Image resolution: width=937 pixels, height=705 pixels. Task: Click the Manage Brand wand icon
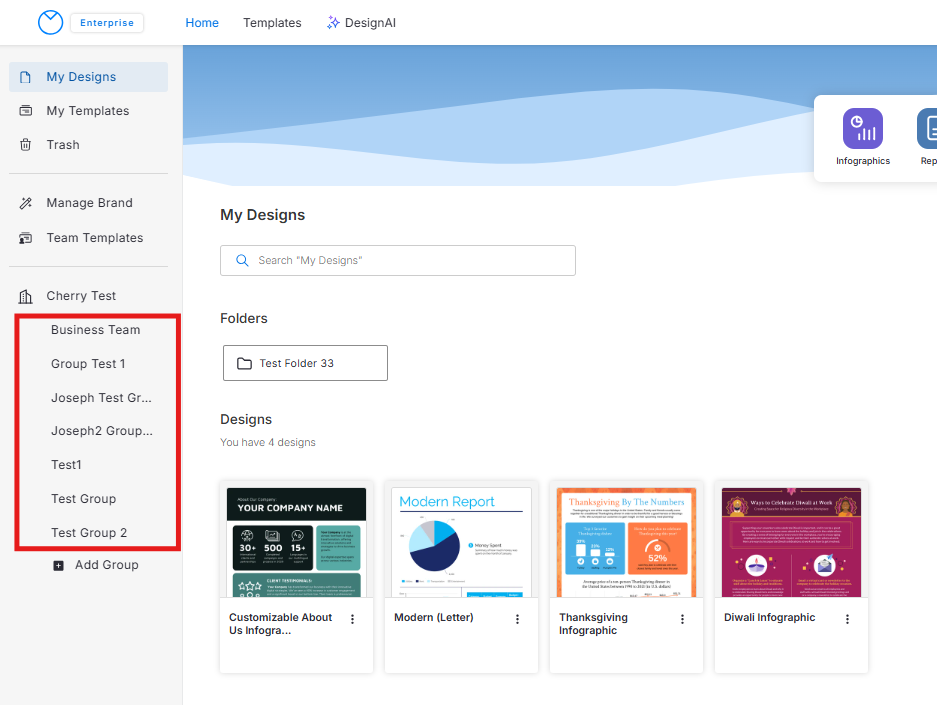point(26,203)
